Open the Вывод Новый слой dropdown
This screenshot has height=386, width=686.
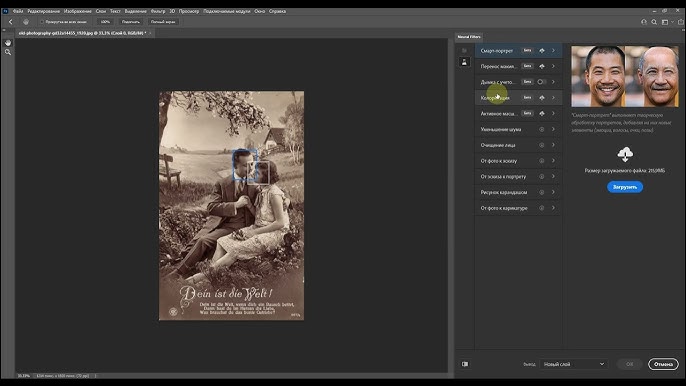574,364
